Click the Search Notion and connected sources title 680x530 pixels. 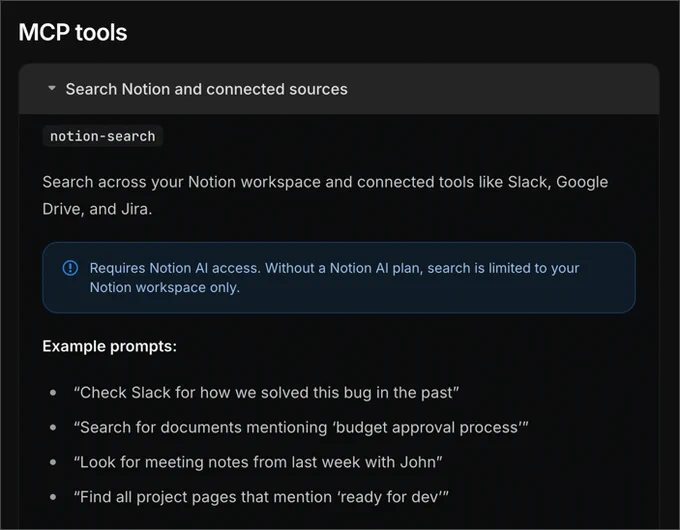pyautogui.click(x=206, y=89)
